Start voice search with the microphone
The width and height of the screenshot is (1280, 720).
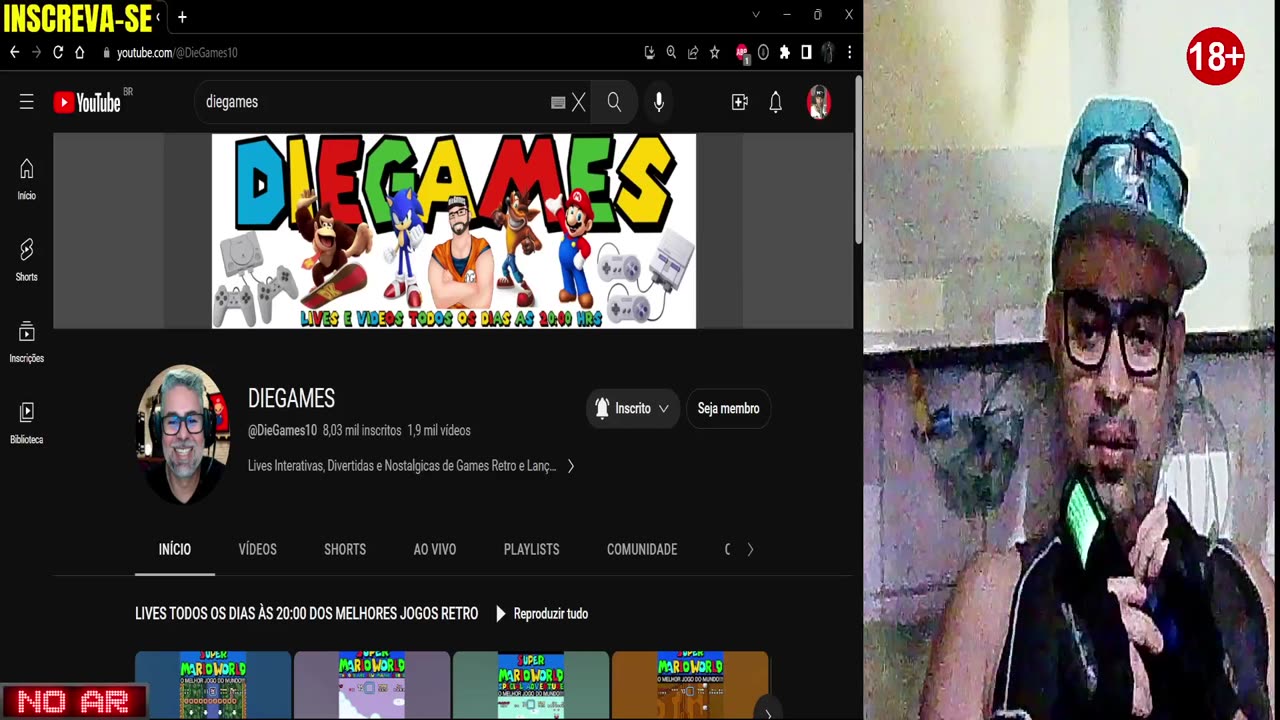(x=658, y=102)
